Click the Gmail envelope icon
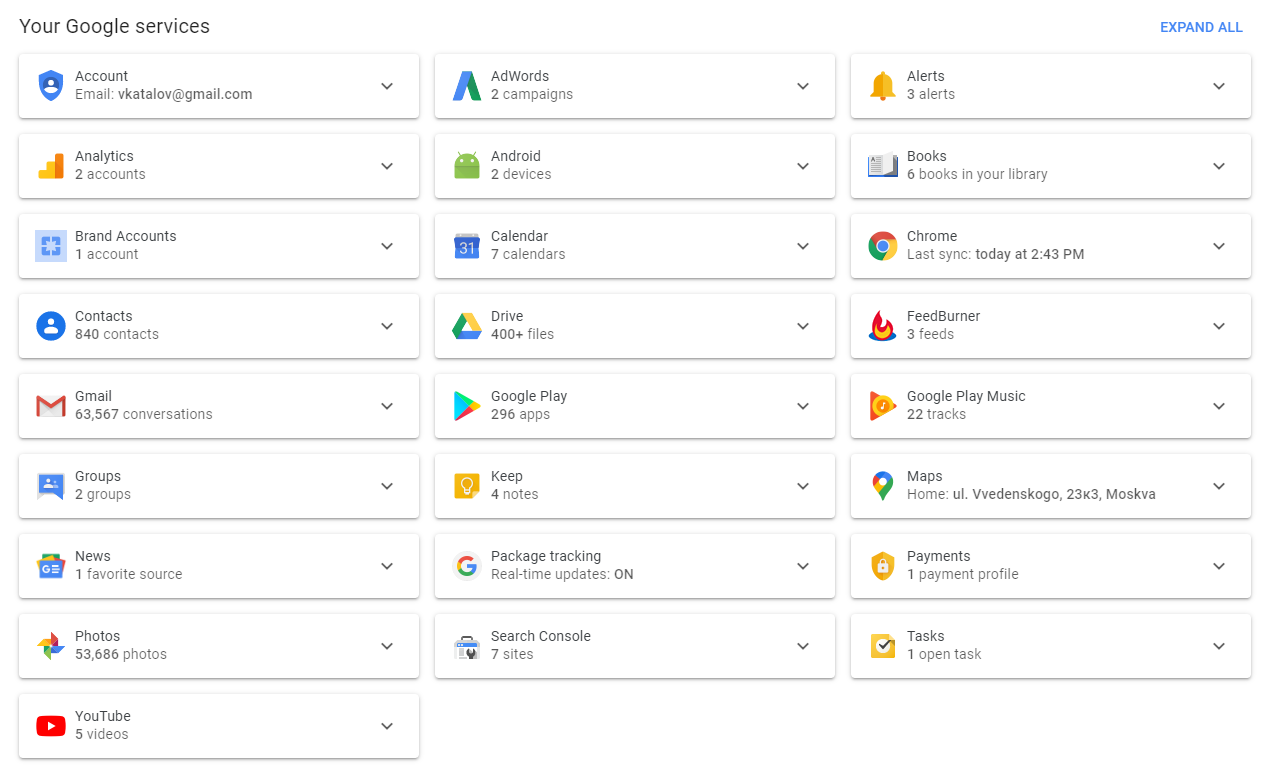 click(51, 406)
